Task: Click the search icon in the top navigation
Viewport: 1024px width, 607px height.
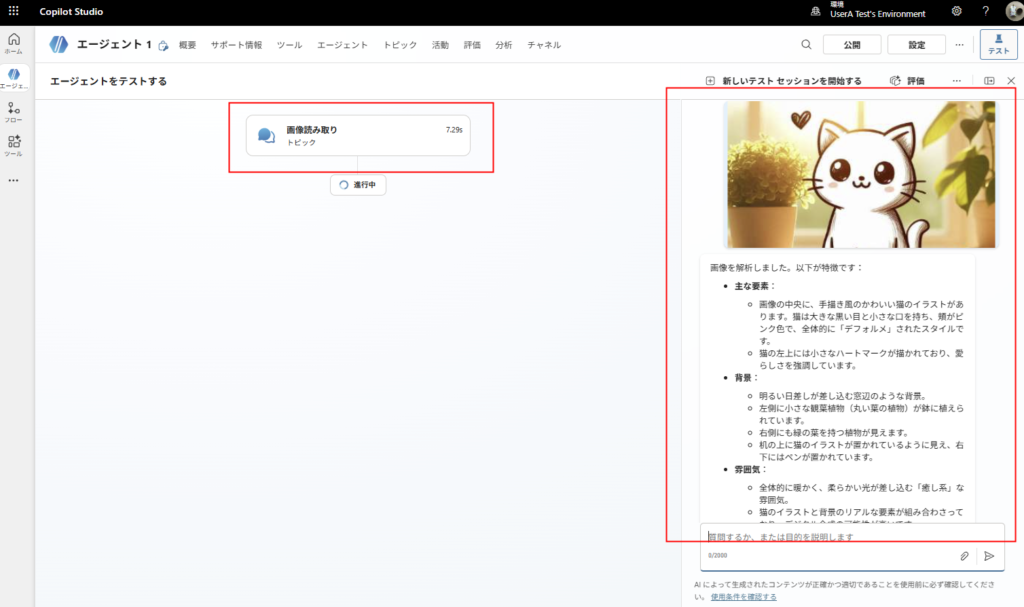Action: (x=806, y=44)
